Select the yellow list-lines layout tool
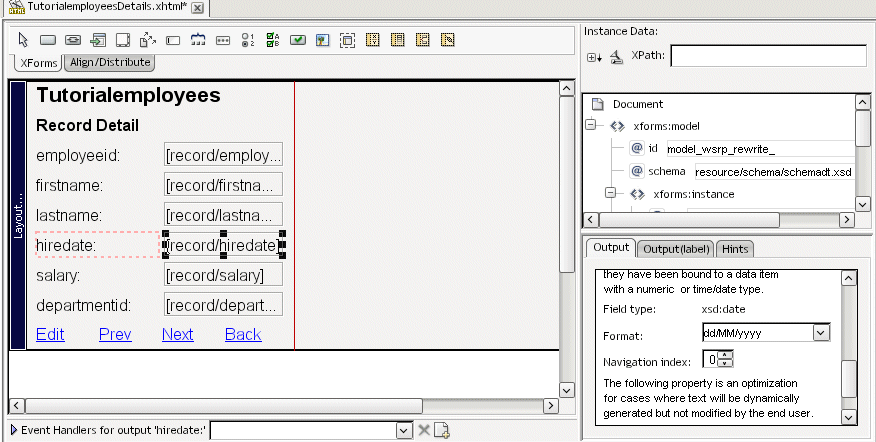Image resolution: width=876 pixels, height=442 pixels. (x=397, y=40)
